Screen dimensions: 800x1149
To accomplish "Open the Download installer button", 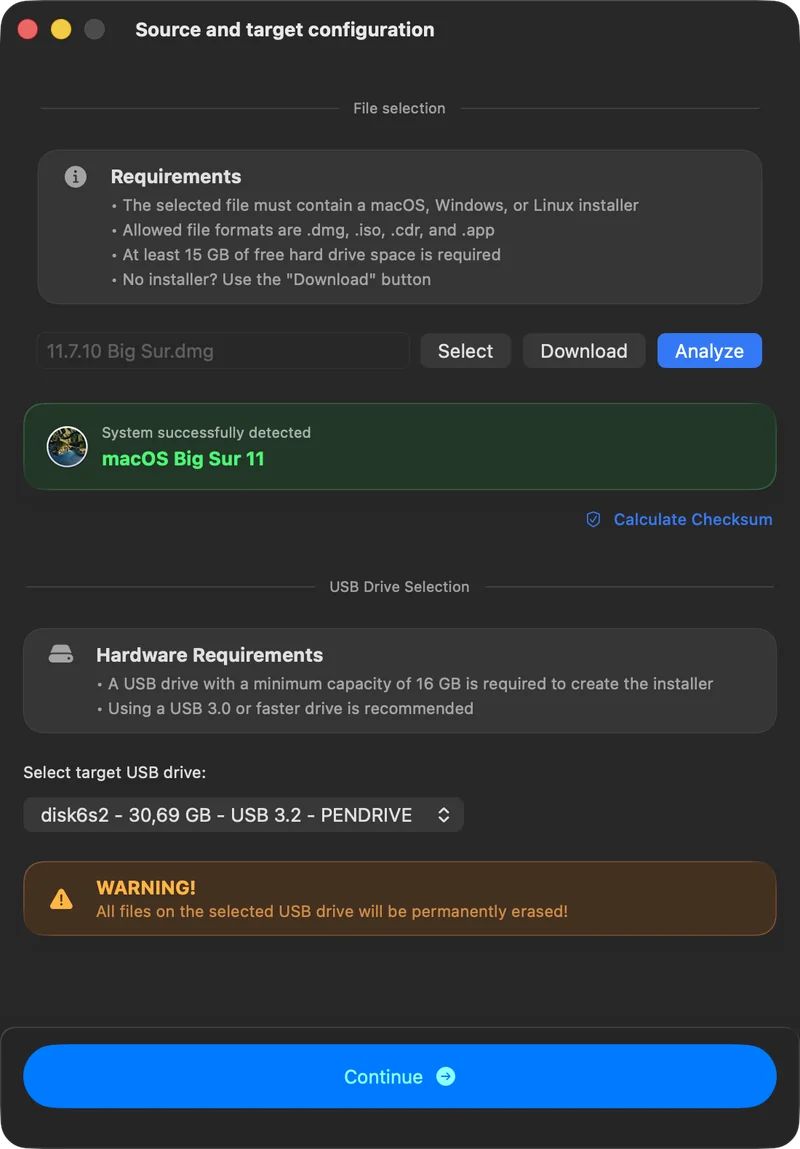I will pyautogui.click(x=584, y=351).
